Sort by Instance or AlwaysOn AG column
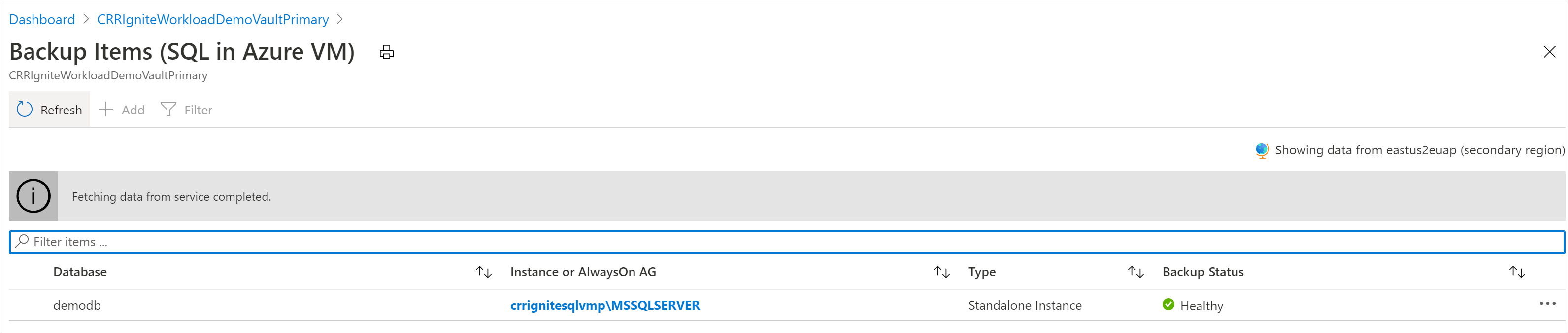The image size is (1568, 333). point(941,273)
